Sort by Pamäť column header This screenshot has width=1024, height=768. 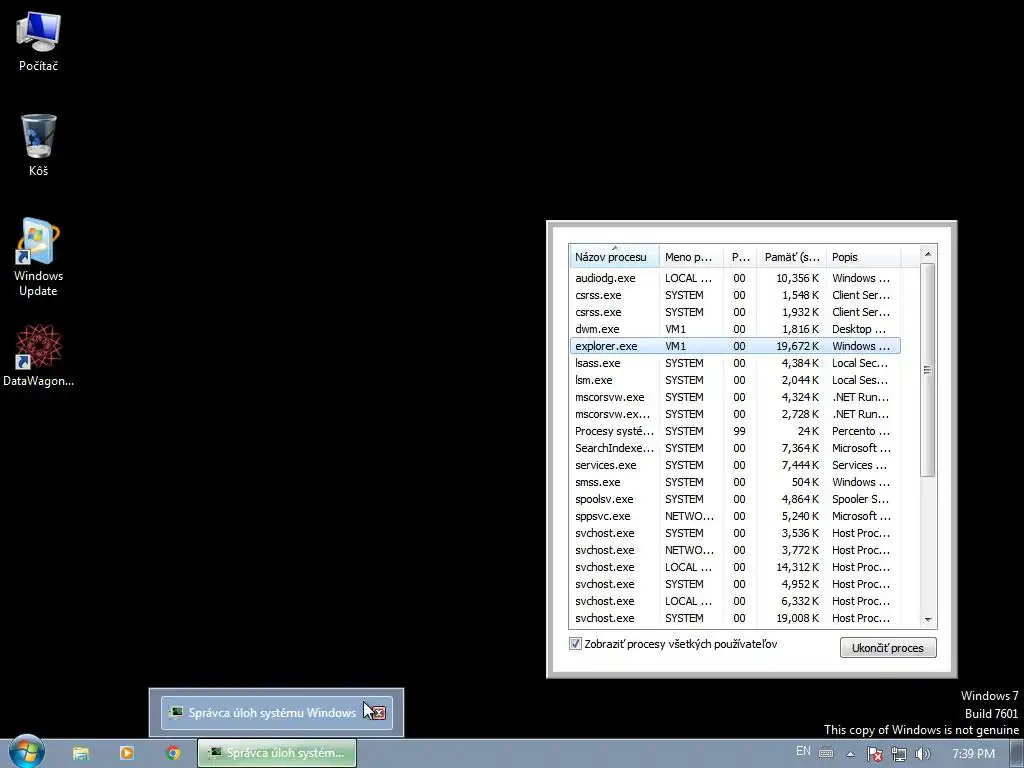point(792,257)
